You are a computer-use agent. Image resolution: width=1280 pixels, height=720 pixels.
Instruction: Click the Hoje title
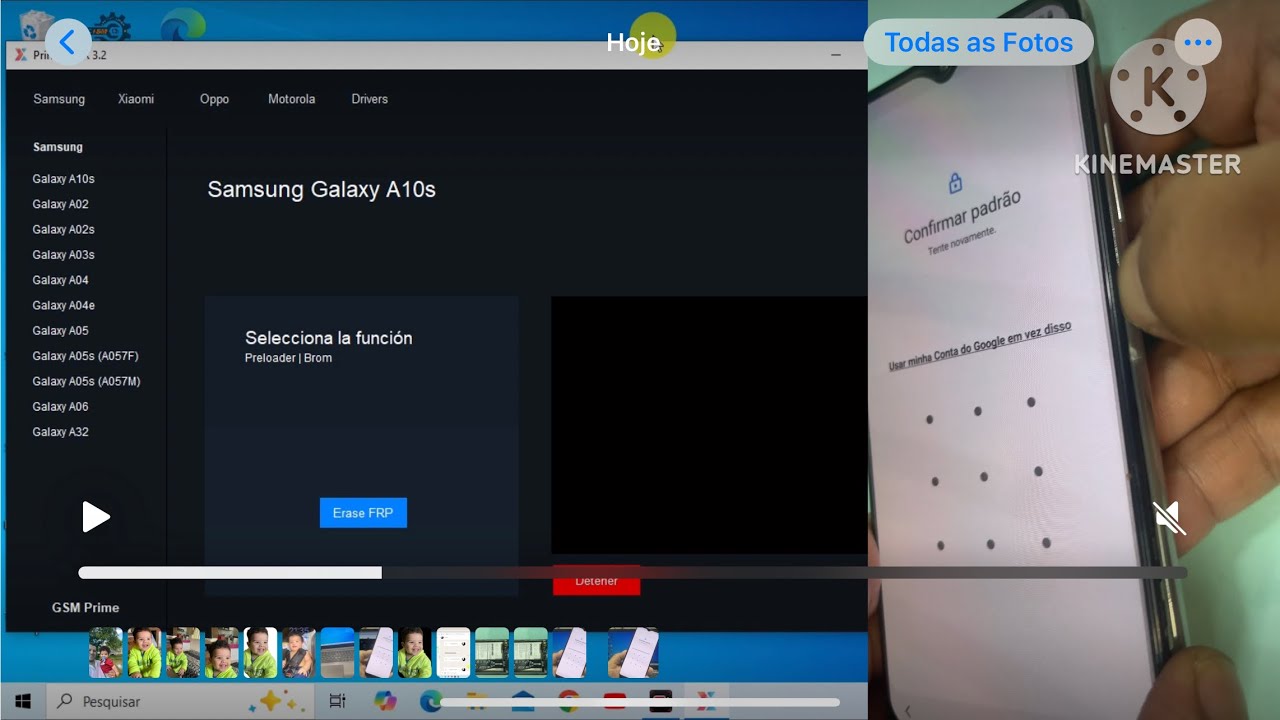(x=633, y=42)
